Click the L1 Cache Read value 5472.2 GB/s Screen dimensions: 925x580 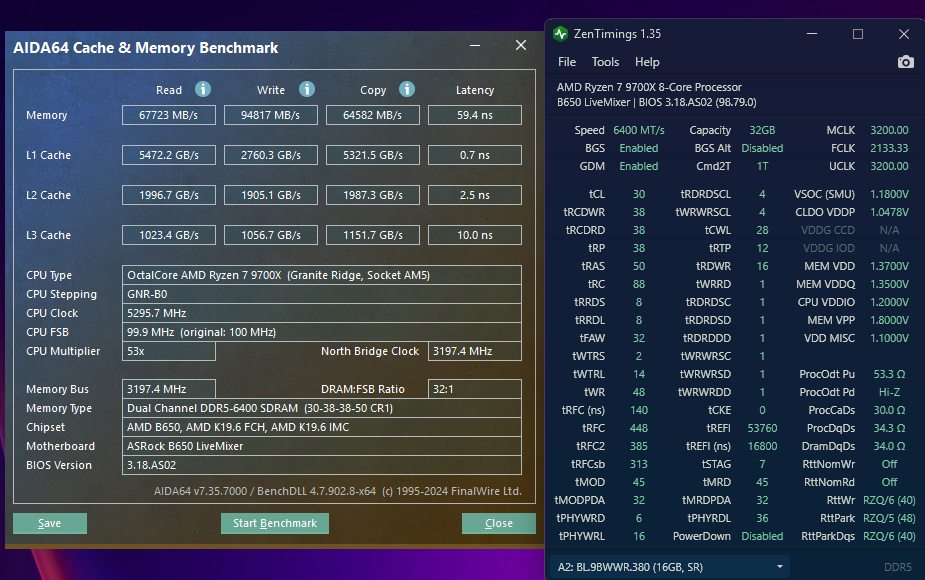169,155
